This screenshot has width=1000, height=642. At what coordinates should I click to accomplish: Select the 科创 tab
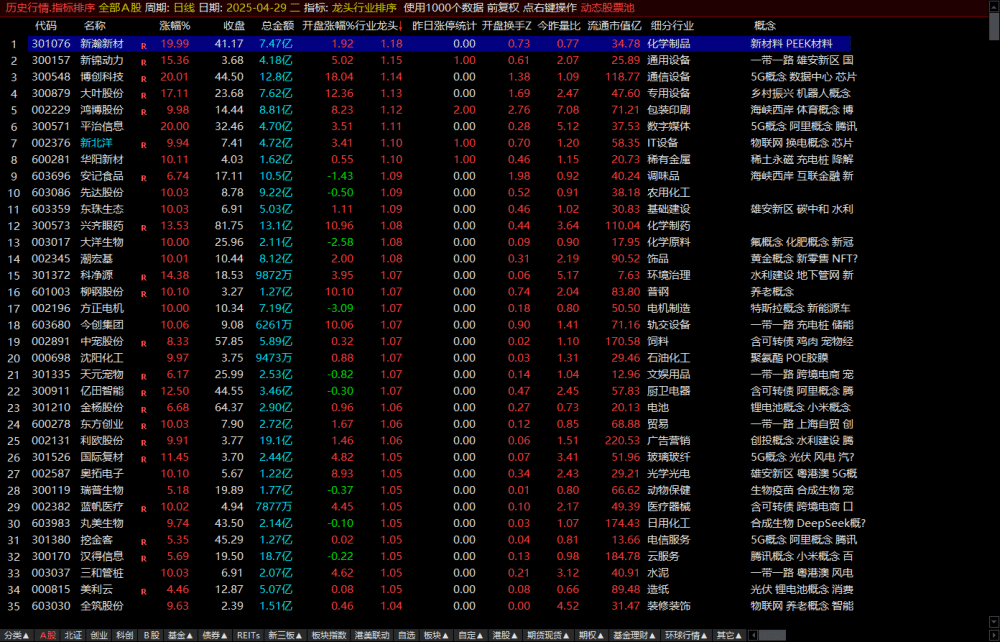(124, 636)
